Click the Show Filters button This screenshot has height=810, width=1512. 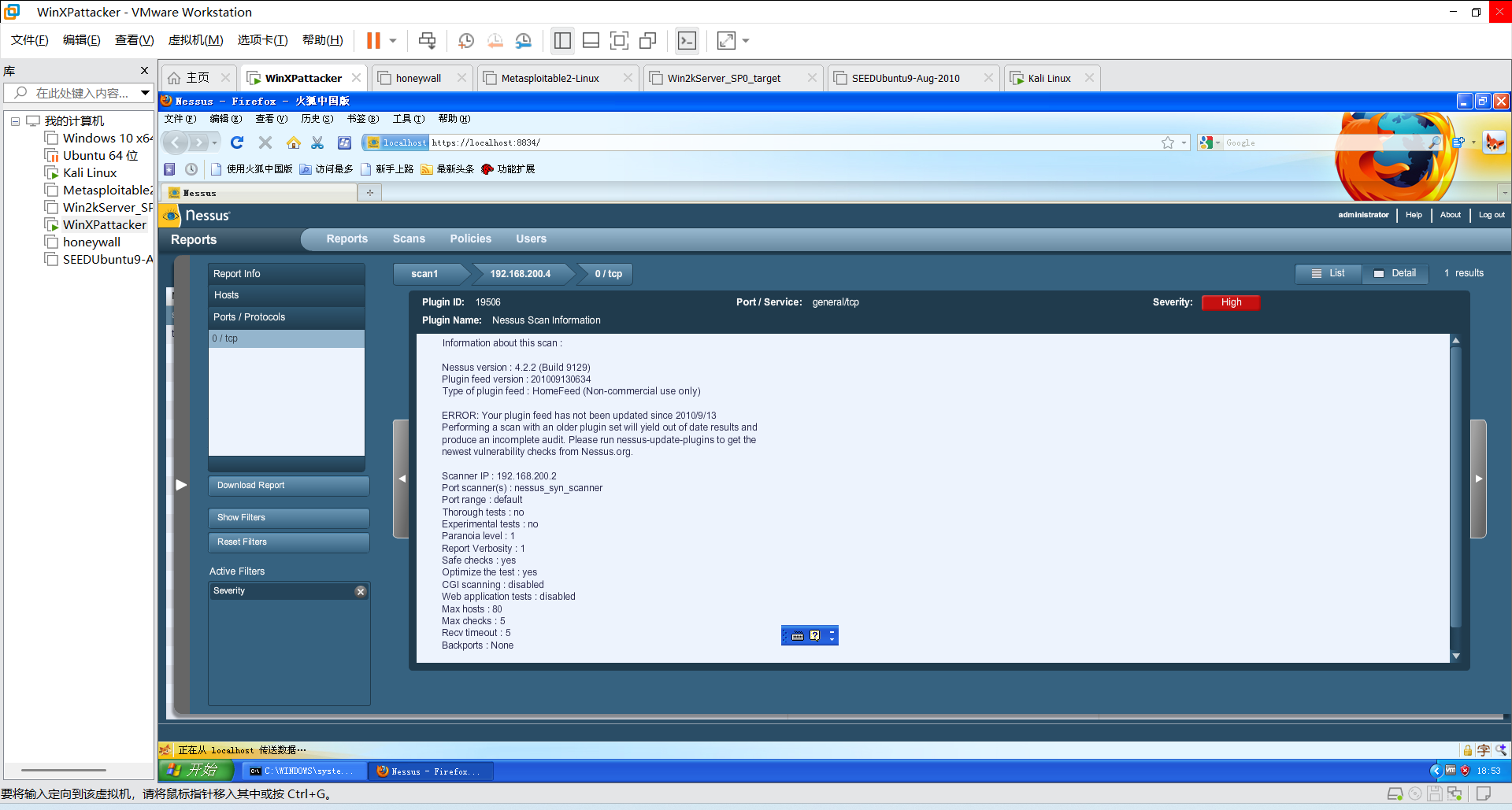coord(289,518)
